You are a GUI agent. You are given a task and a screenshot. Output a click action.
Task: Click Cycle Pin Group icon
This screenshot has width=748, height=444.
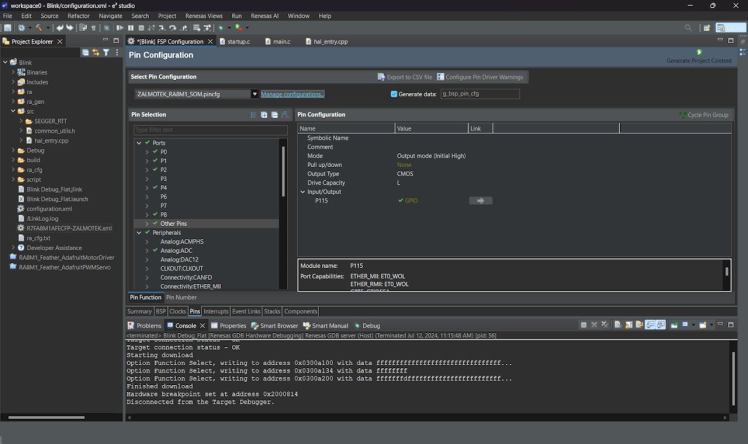point(683,115)
